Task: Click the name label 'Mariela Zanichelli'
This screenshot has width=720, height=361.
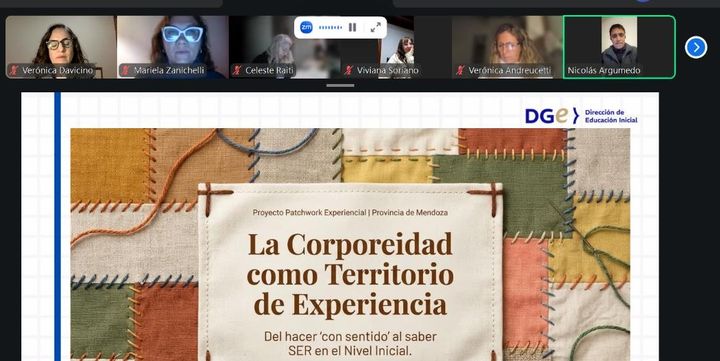Action: pyautogui.click(x=169, y=71)
